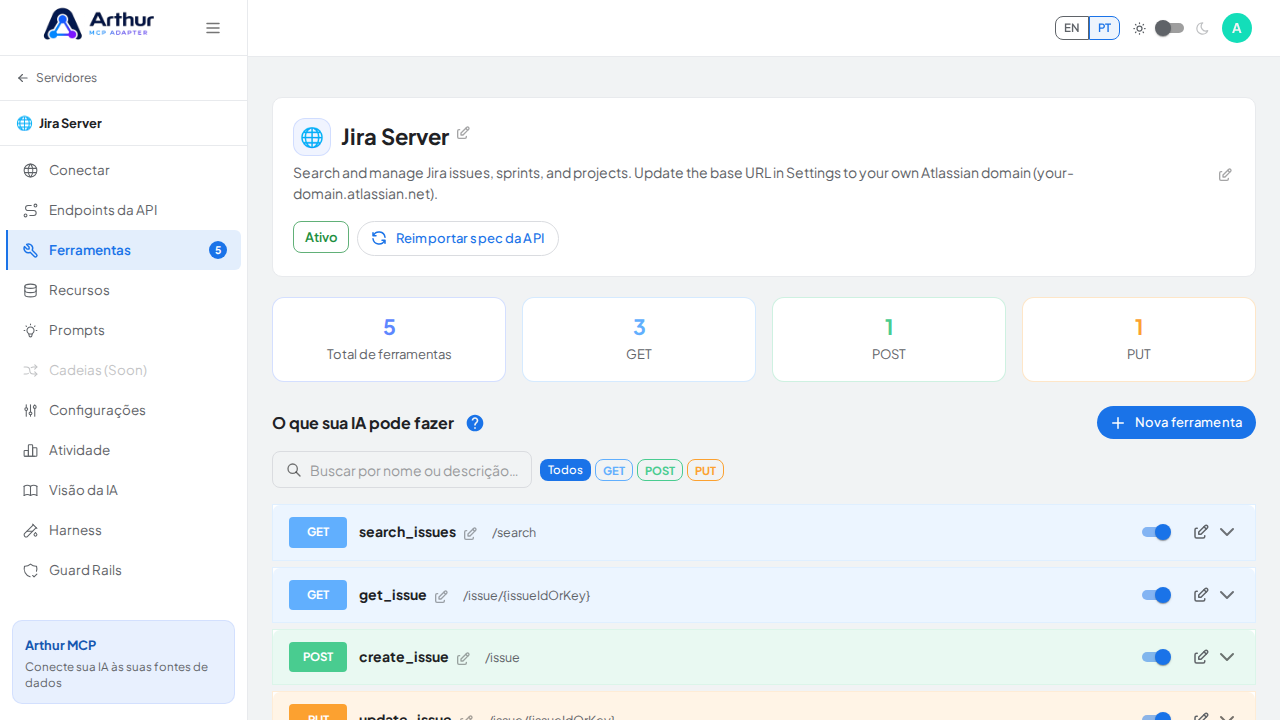Select Ferramentas in sidebar
This screenshot has width=1280, height=720.
(123, 250)
